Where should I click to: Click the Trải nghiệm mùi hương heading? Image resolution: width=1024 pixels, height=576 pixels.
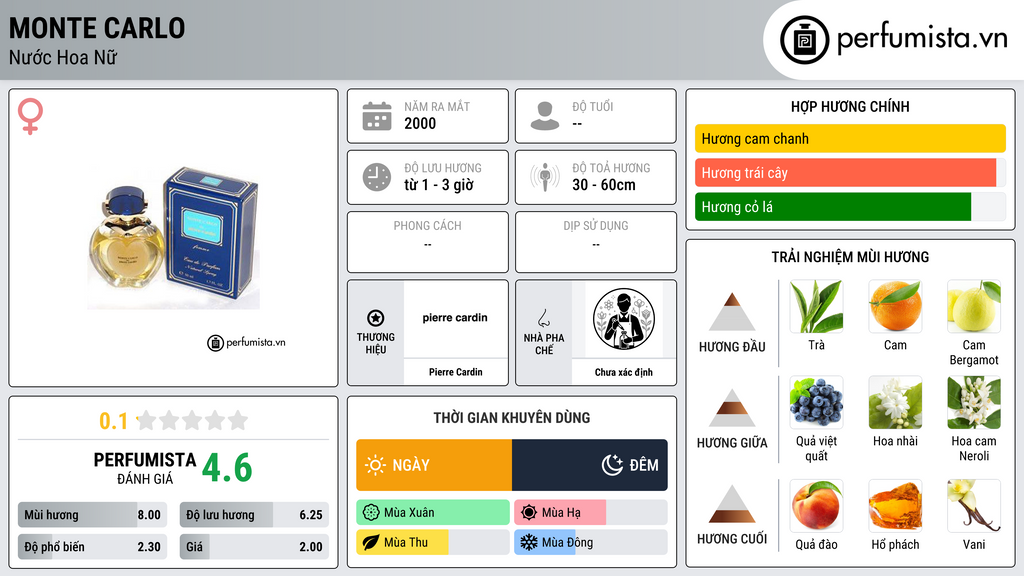point(850,257)
